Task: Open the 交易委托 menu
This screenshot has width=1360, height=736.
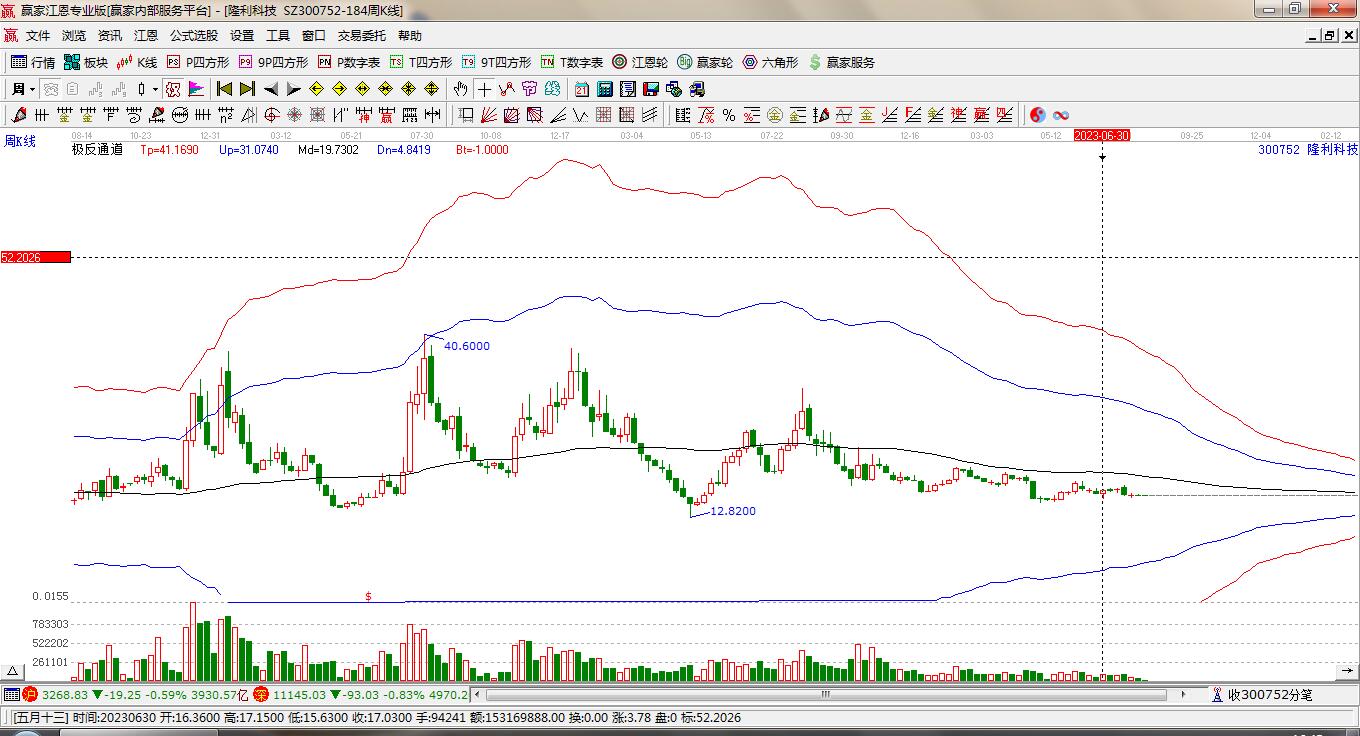Action: click(x=361, y=35)
